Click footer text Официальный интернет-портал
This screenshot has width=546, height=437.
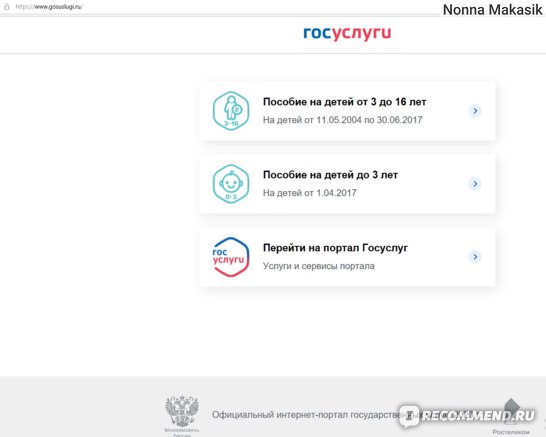280,415
